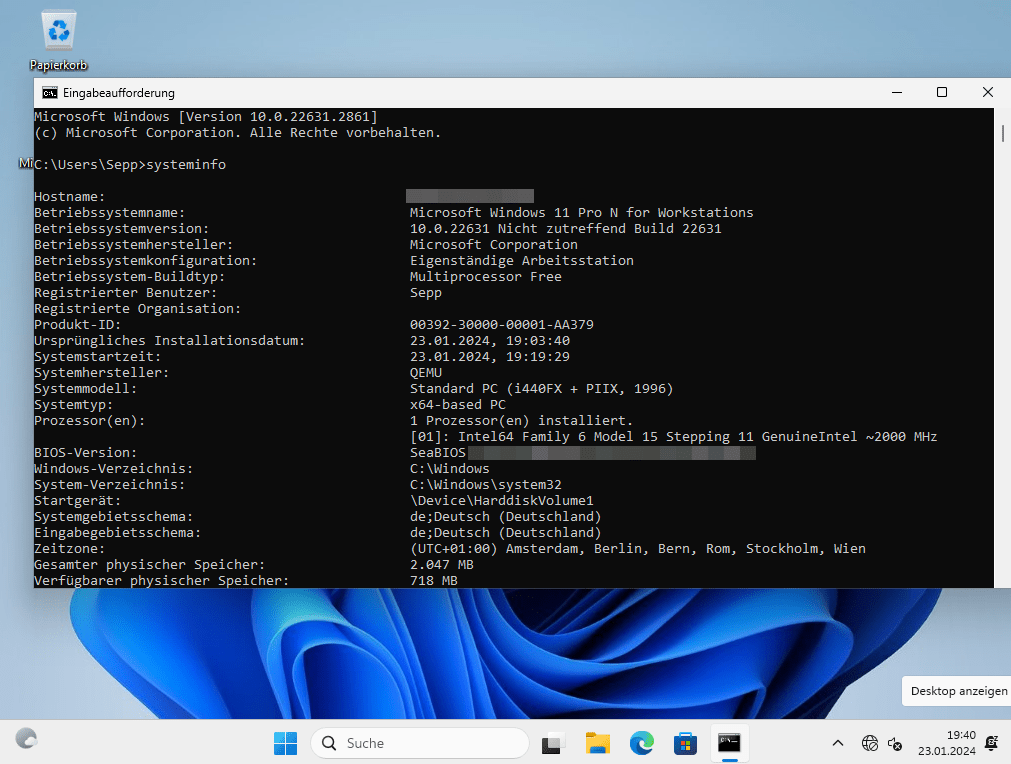Viewport: 1011px width, 764px height.
Task: Click the value "x64-based PC"
Action: [458, 405]
